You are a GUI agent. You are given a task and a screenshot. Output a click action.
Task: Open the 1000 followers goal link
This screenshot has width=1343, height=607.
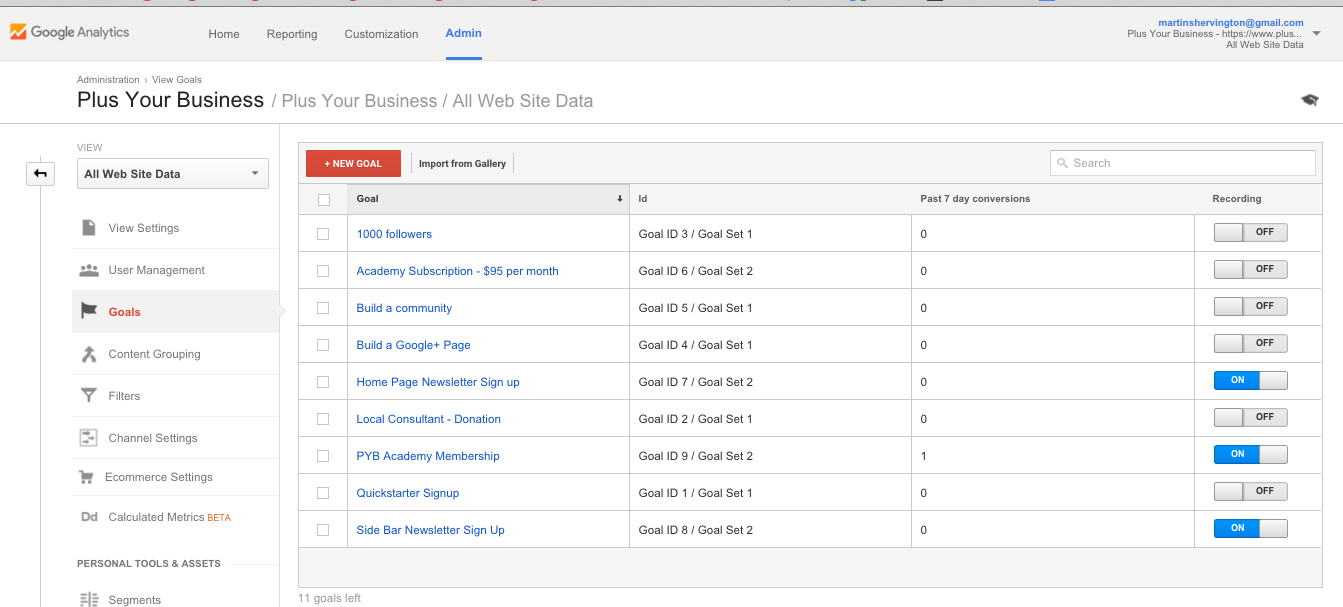394,234
